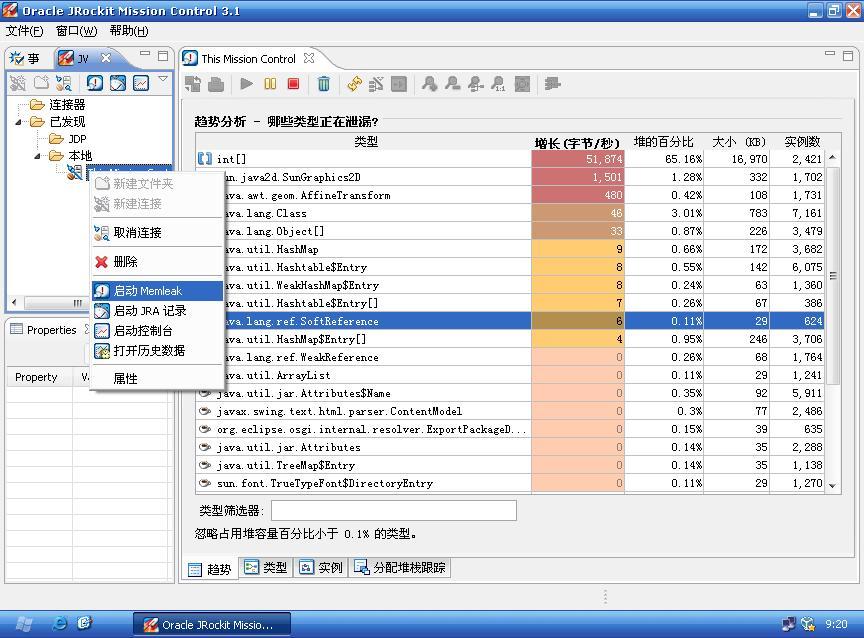Click the table scrollbar down arrow
The height and width of the screenshot is (638, 864).
[833, 485]
